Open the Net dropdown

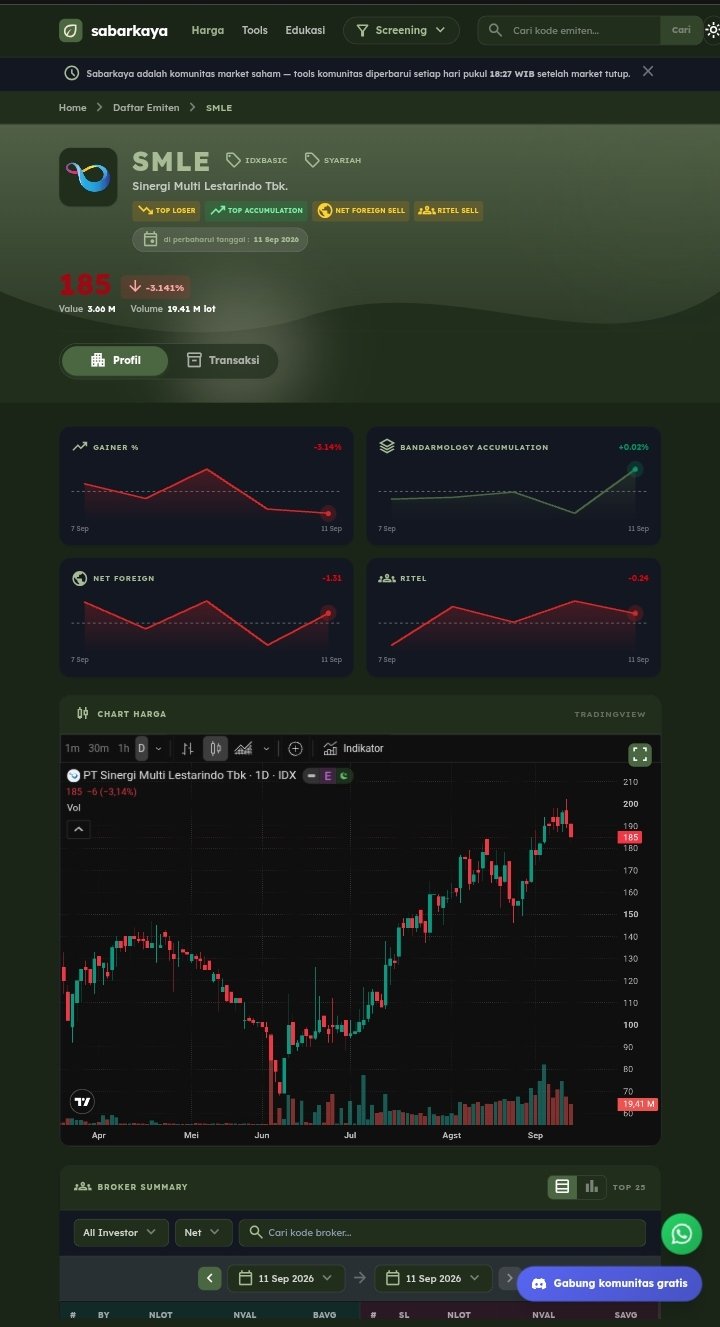204,1233
